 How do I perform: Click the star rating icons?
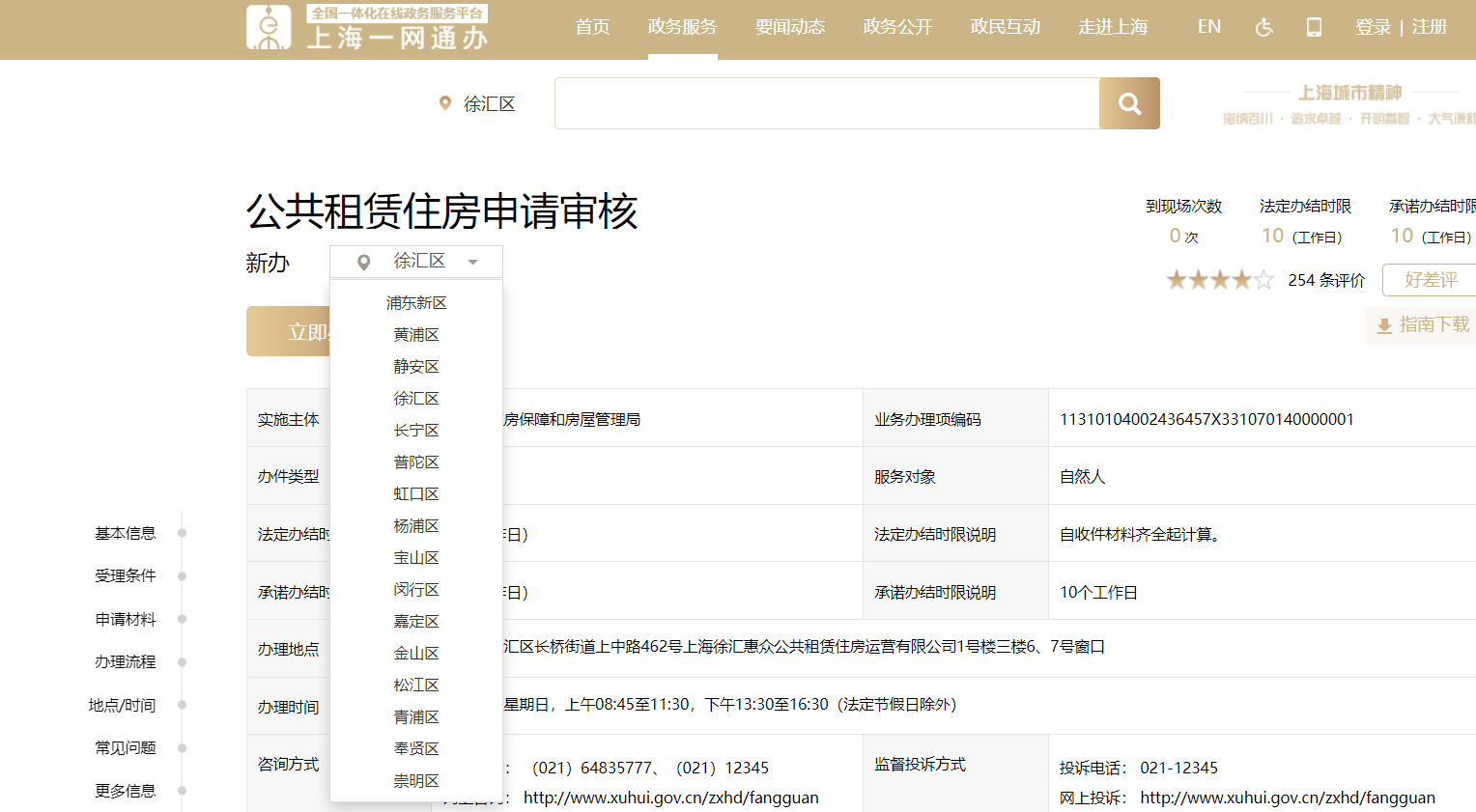(x=1219, y=280)
